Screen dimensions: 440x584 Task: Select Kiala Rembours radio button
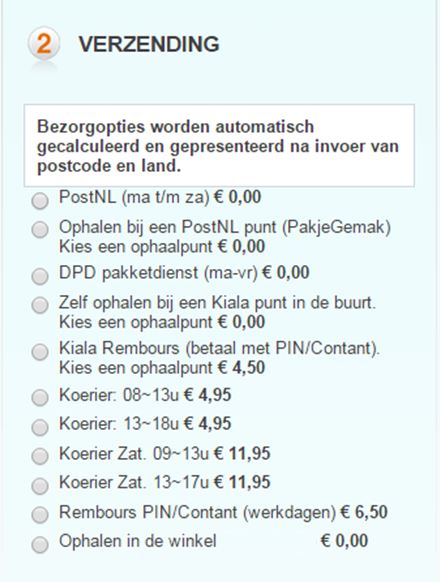pos(40,352)
